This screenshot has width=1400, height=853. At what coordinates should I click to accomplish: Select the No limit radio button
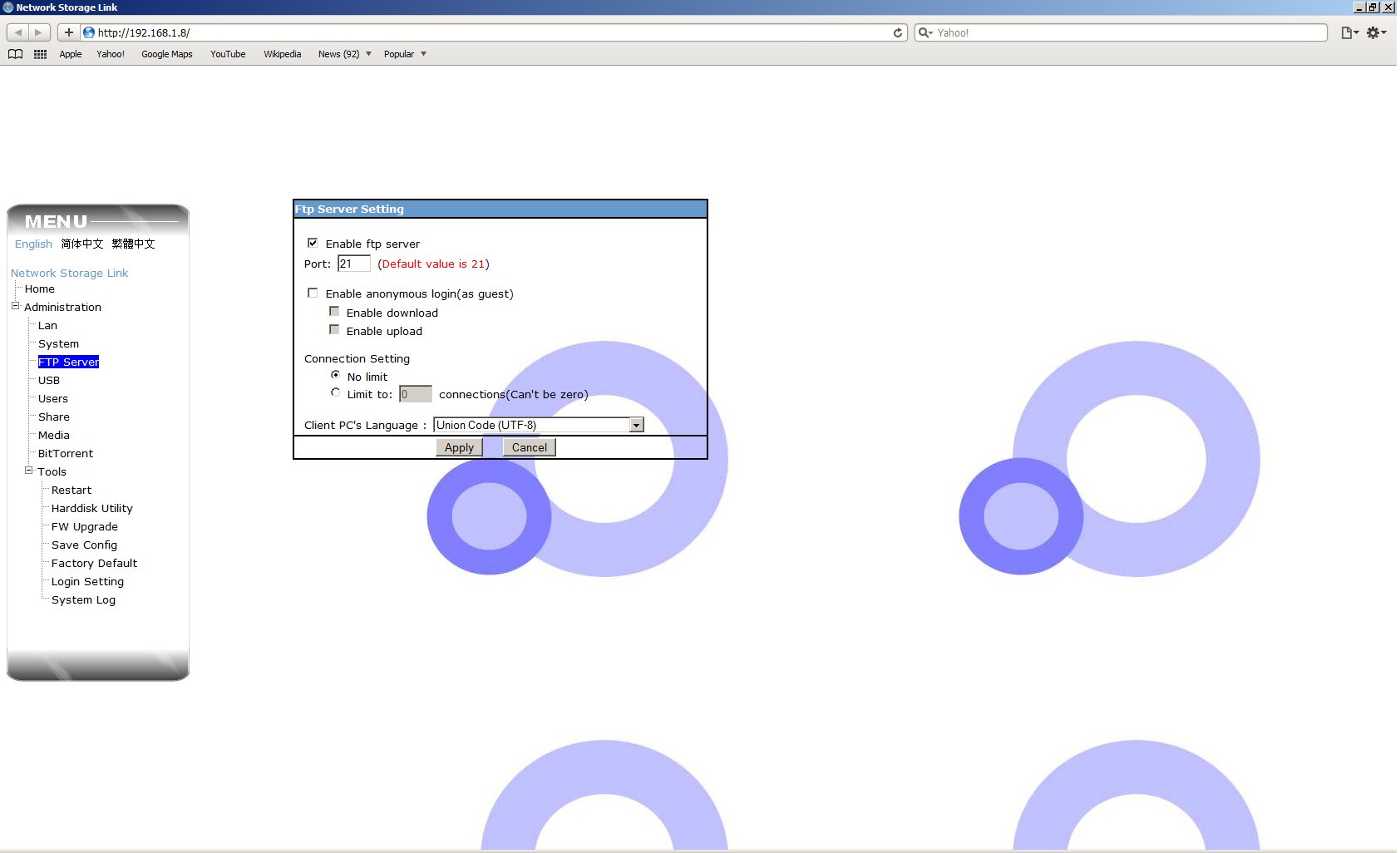(335, 375)
